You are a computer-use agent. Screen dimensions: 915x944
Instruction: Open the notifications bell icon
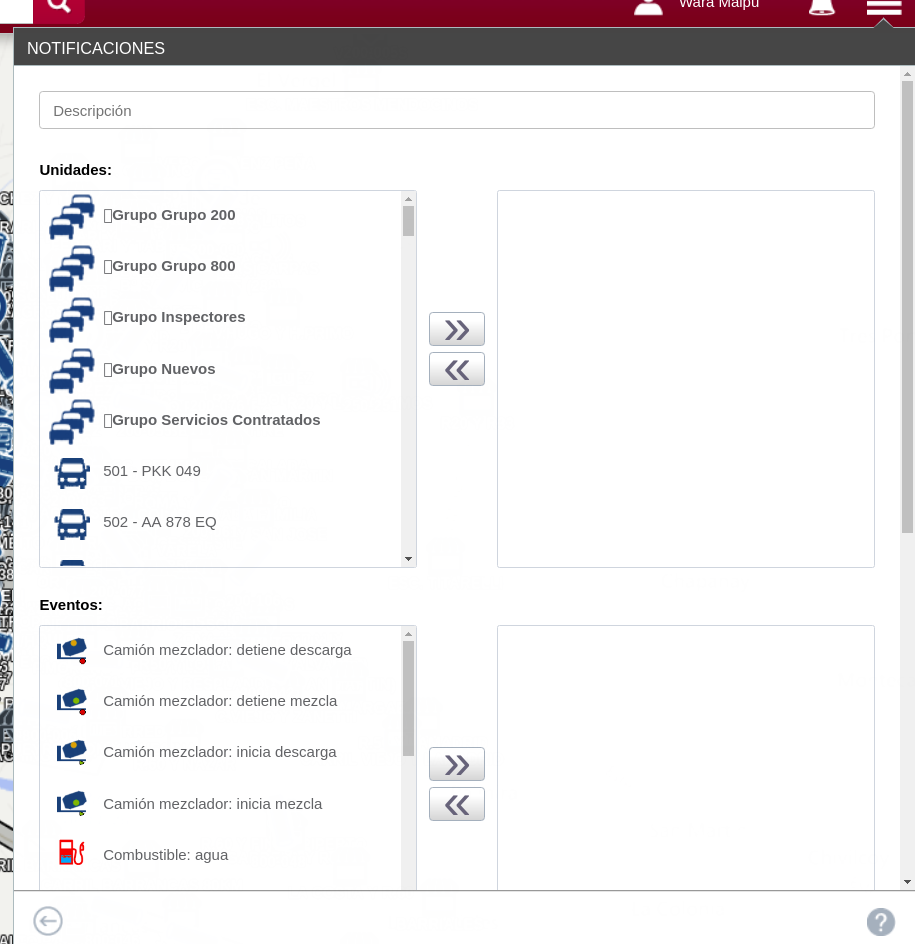pos(821,7)
